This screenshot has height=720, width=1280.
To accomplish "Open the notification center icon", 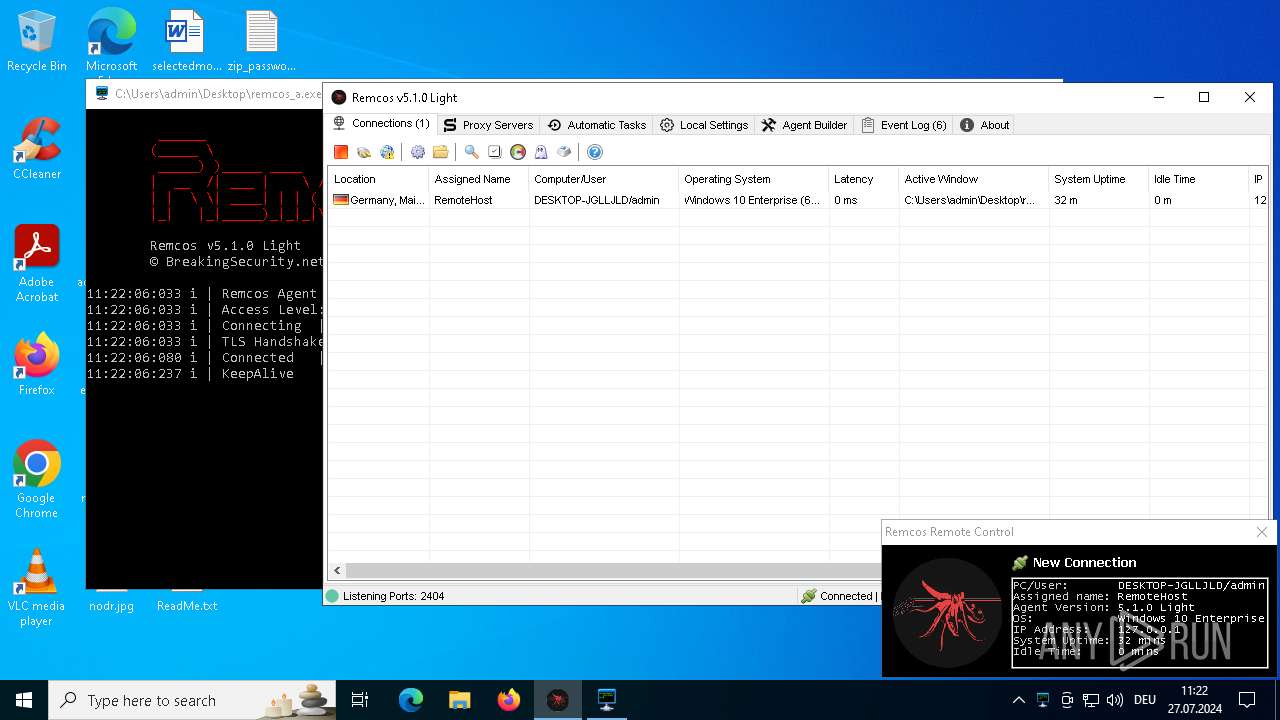I will tap(1247, 700).
